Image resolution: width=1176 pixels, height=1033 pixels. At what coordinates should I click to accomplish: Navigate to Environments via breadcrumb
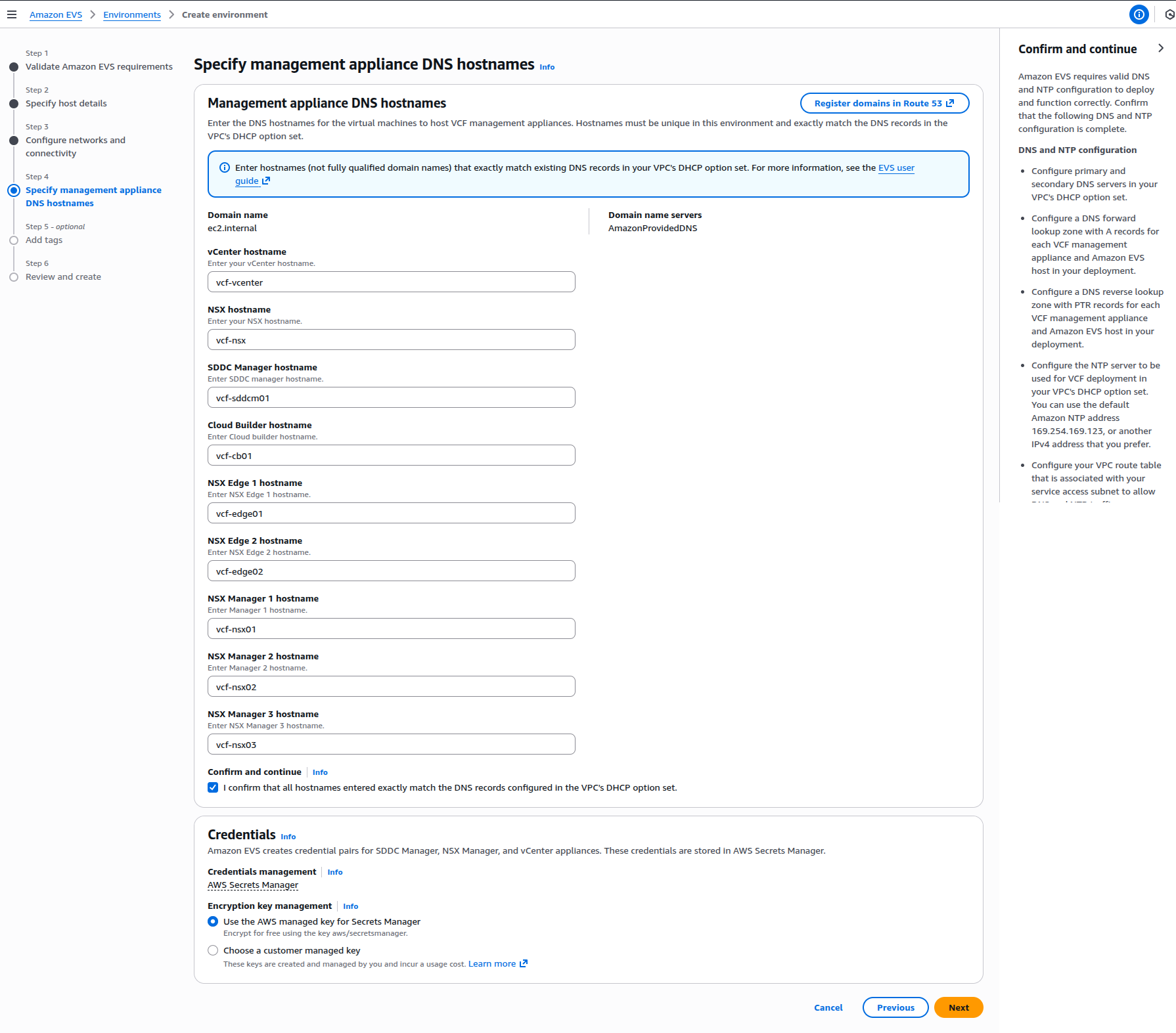tap(131, 14)
